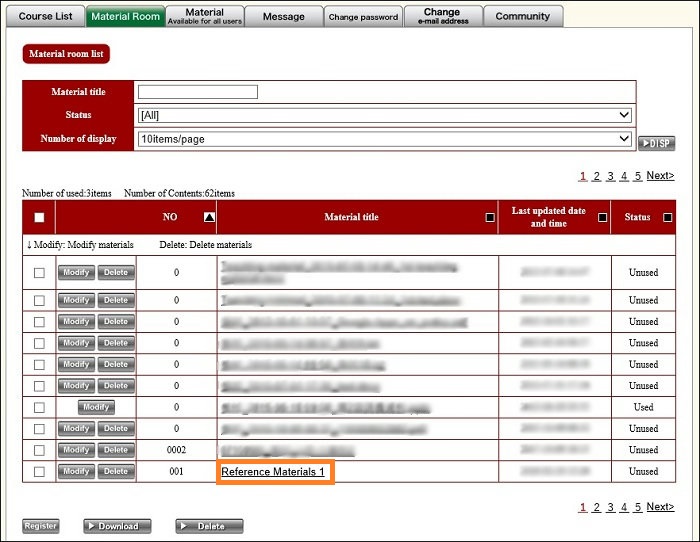Screen dimensions: 700x542
Task: Click Modify for Reference Materials 1
Action: (x=76, y=471)
